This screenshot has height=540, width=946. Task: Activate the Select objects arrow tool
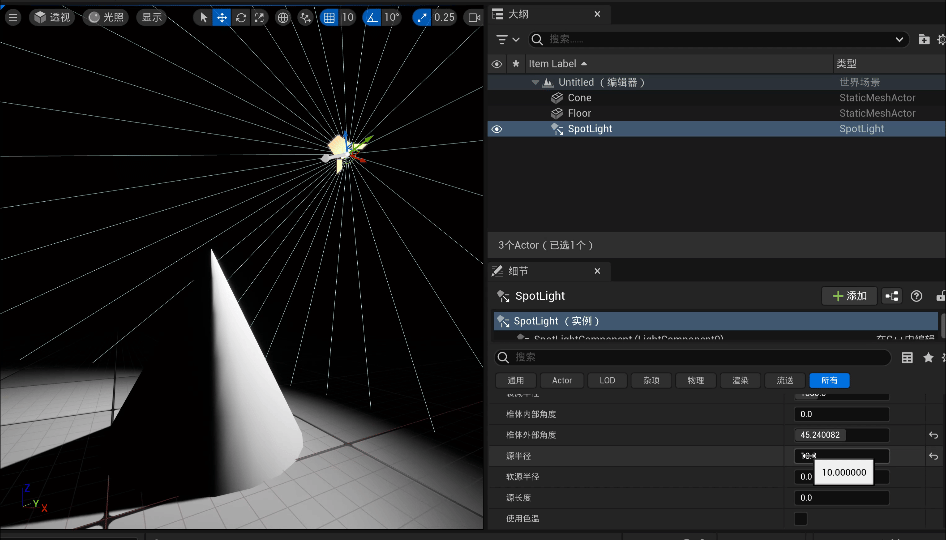point(203,17)
